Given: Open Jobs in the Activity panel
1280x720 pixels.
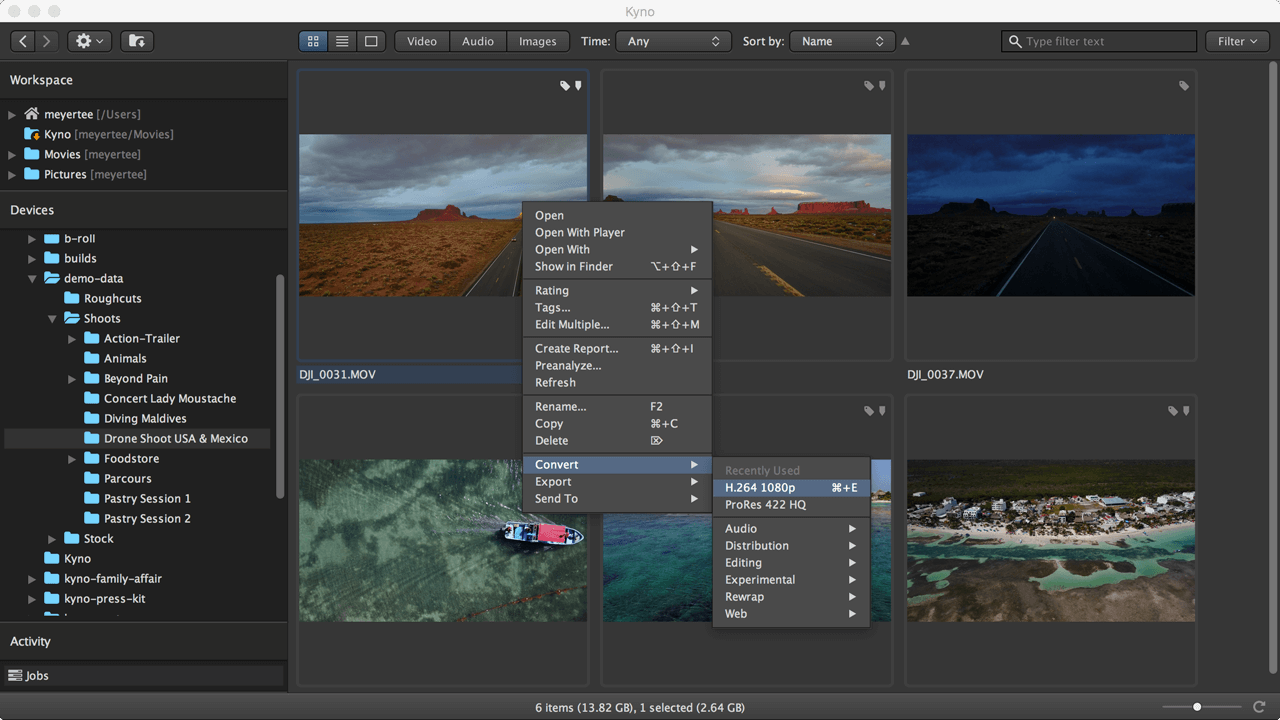Looking at the screenshot, I should point(37,676).
